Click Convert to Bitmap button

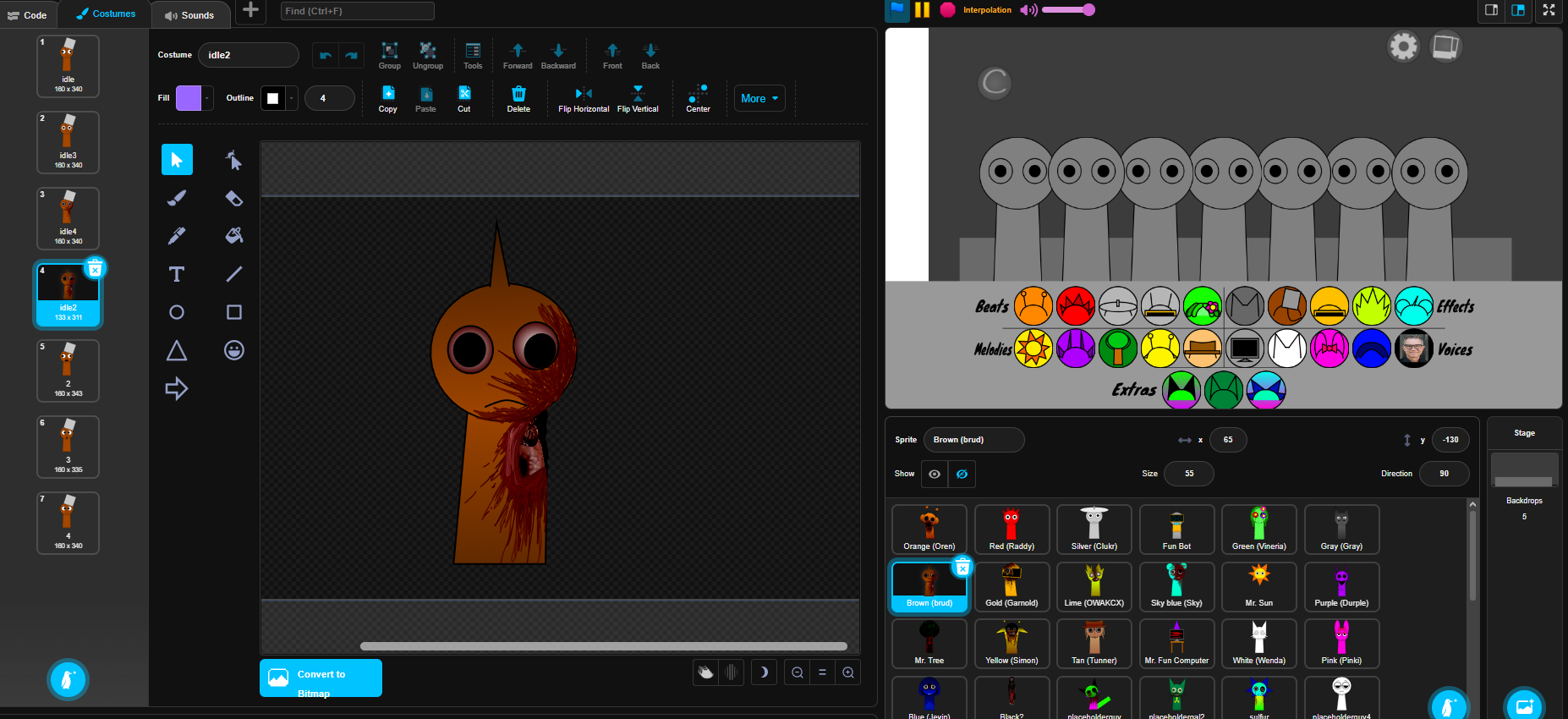click(321, 678)
